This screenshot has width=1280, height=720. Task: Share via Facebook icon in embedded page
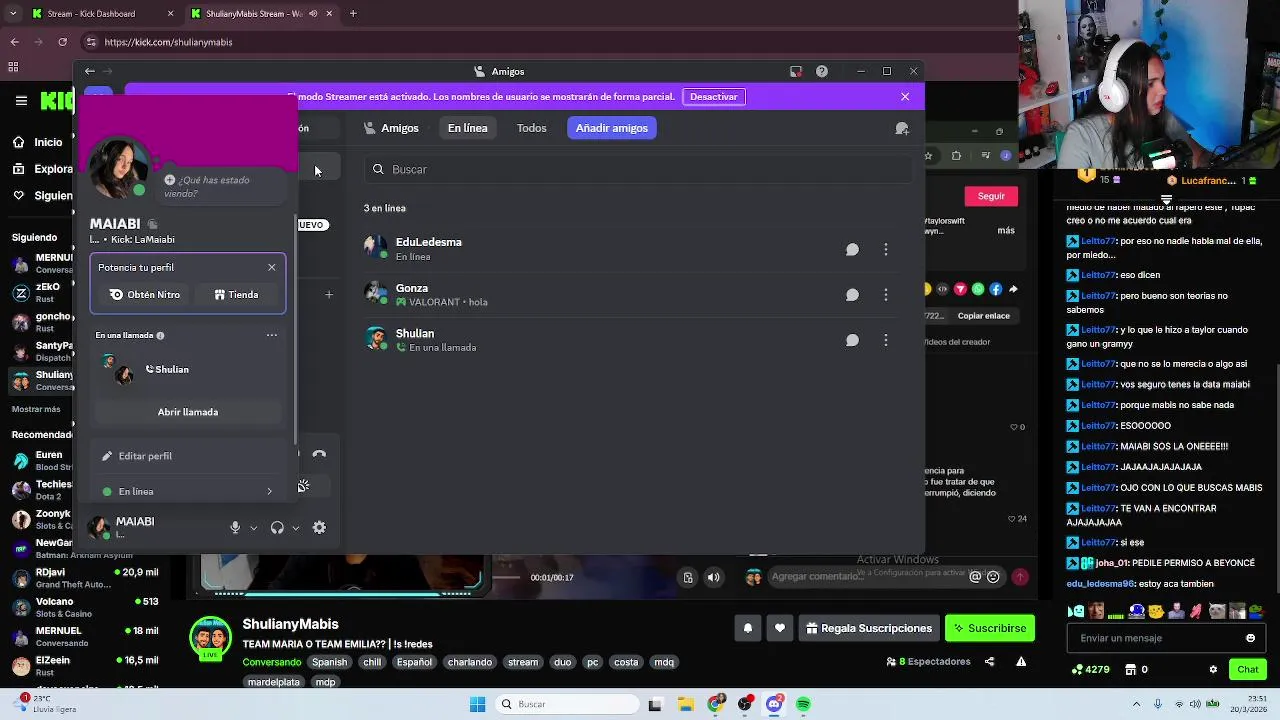[996, 289]
